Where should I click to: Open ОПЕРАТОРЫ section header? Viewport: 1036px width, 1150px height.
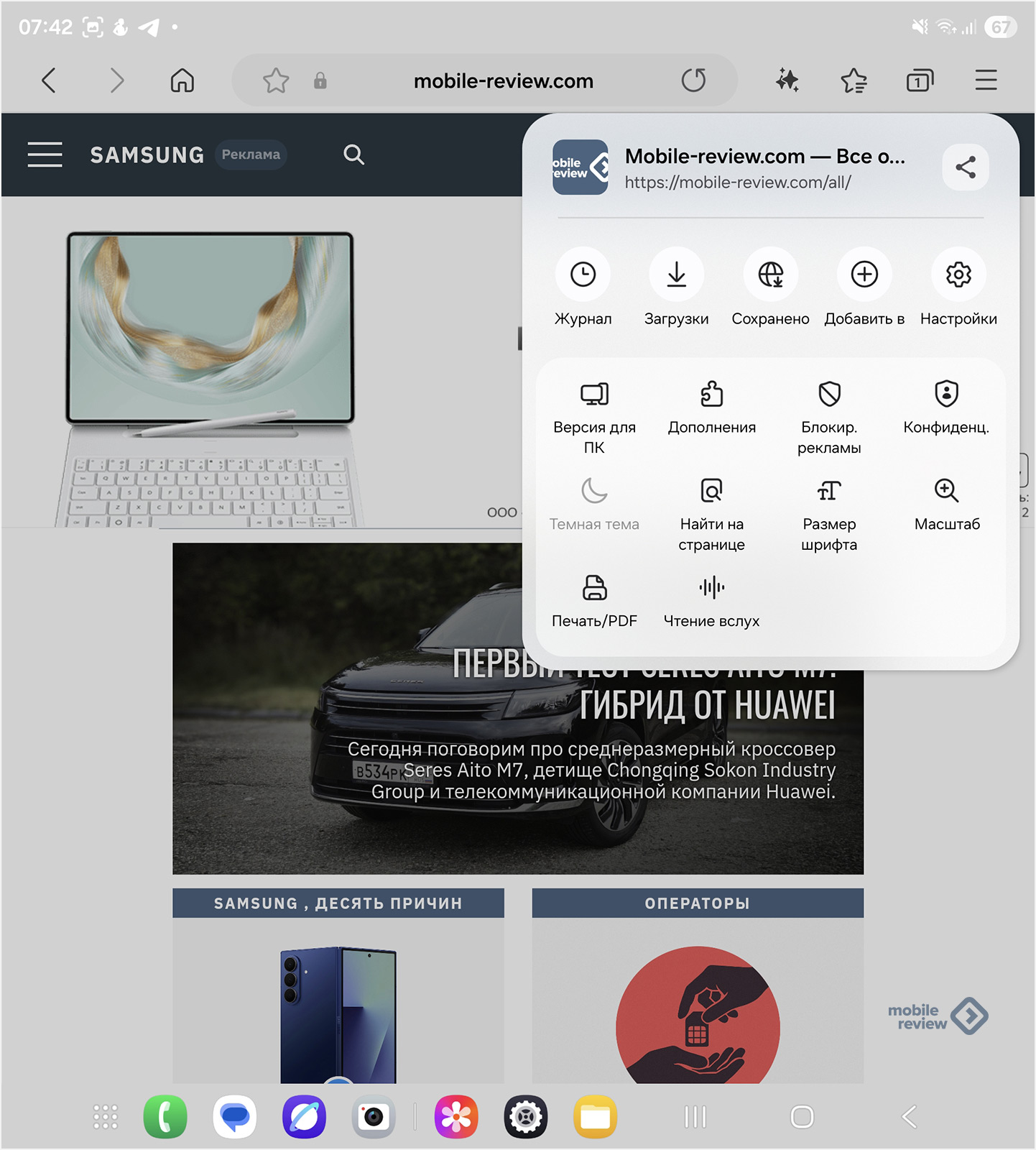point(698,903)
